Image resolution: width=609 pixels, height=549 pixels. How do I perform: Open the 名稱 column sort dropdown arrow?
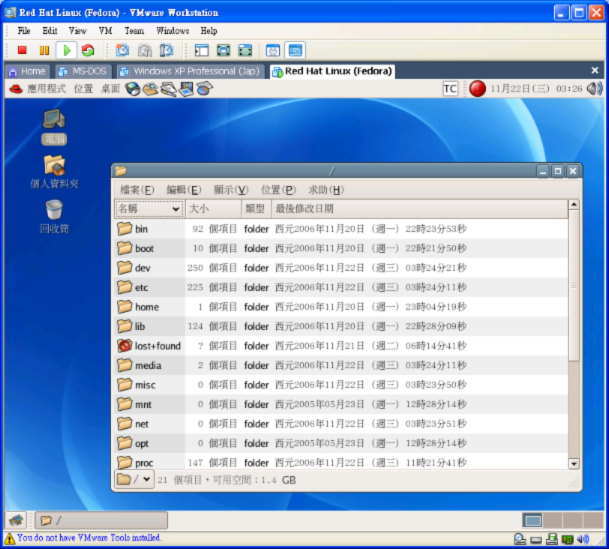coord(175,209)
